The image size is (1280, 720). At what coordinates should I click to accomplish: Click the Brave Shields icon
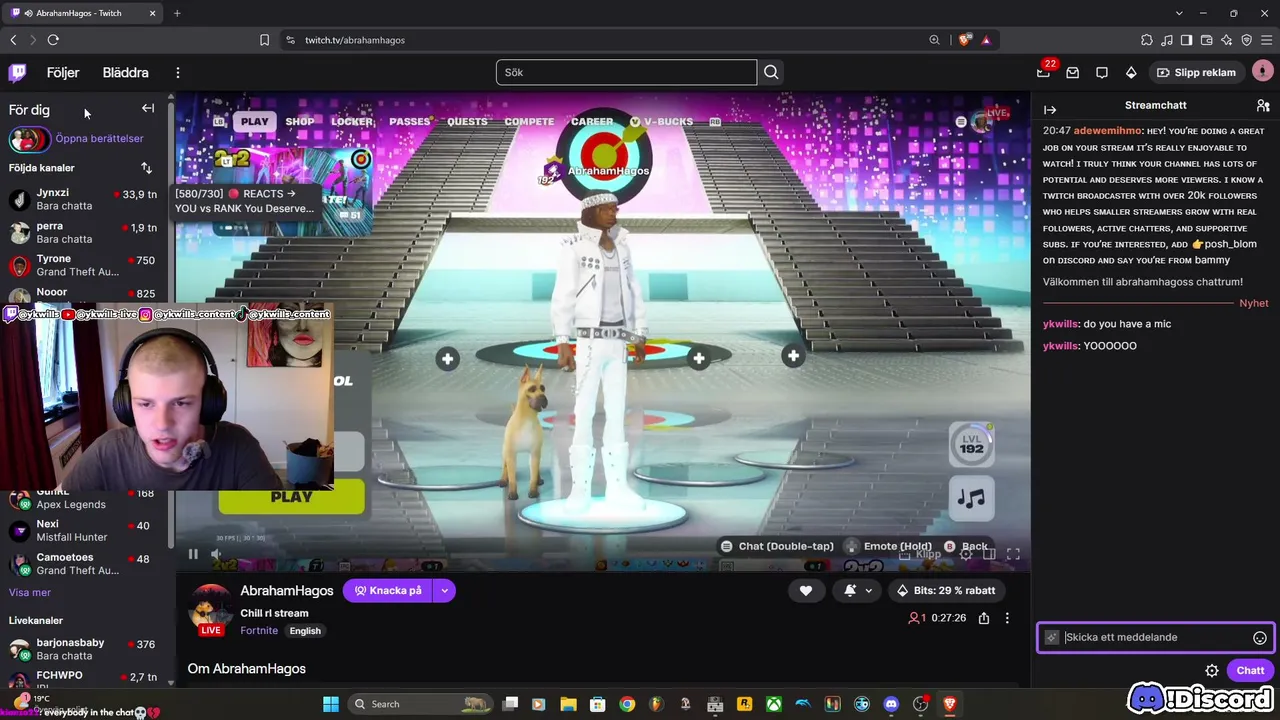964,40
